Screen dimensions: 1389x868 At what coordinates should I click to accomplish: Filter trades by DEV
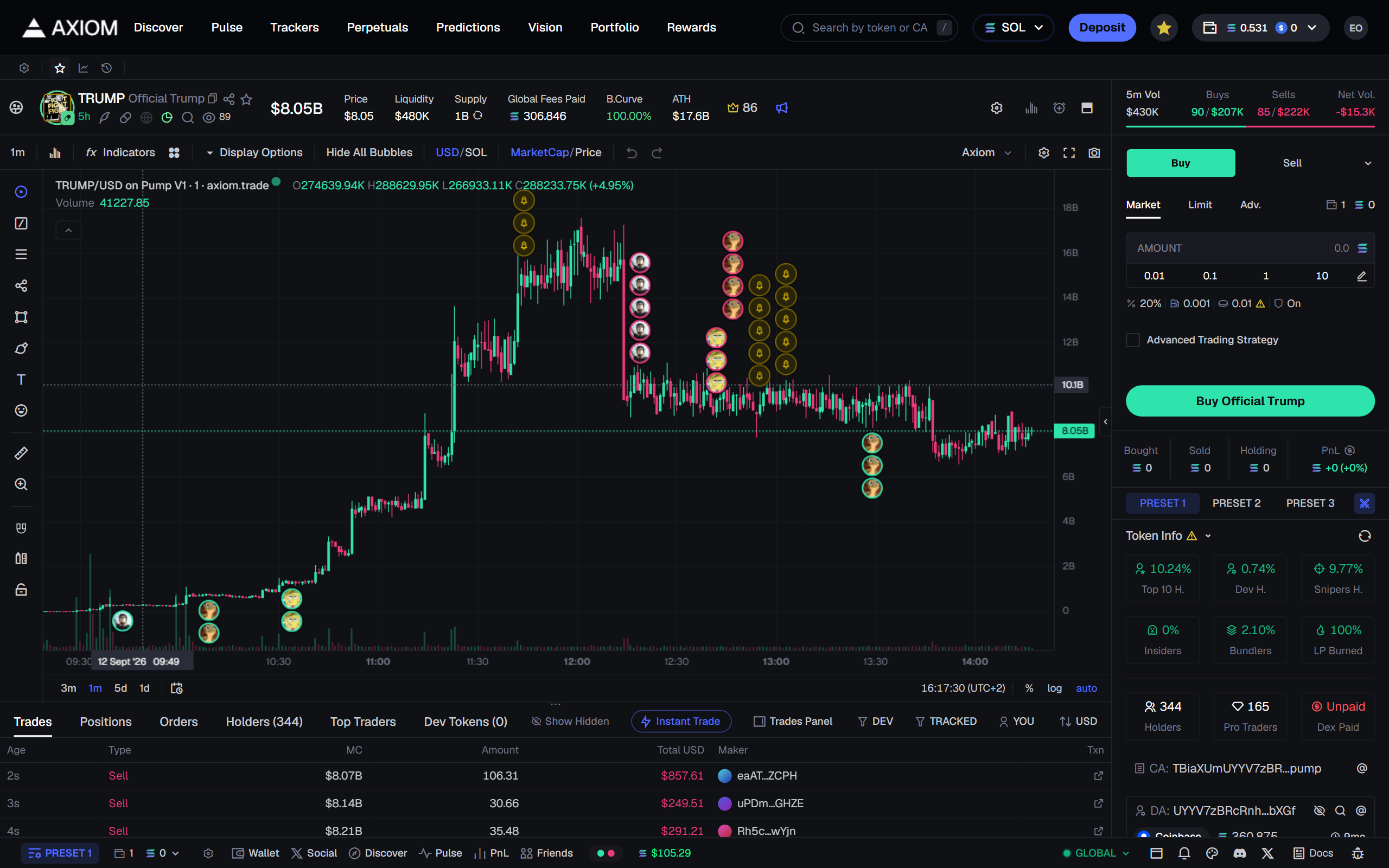875,721
